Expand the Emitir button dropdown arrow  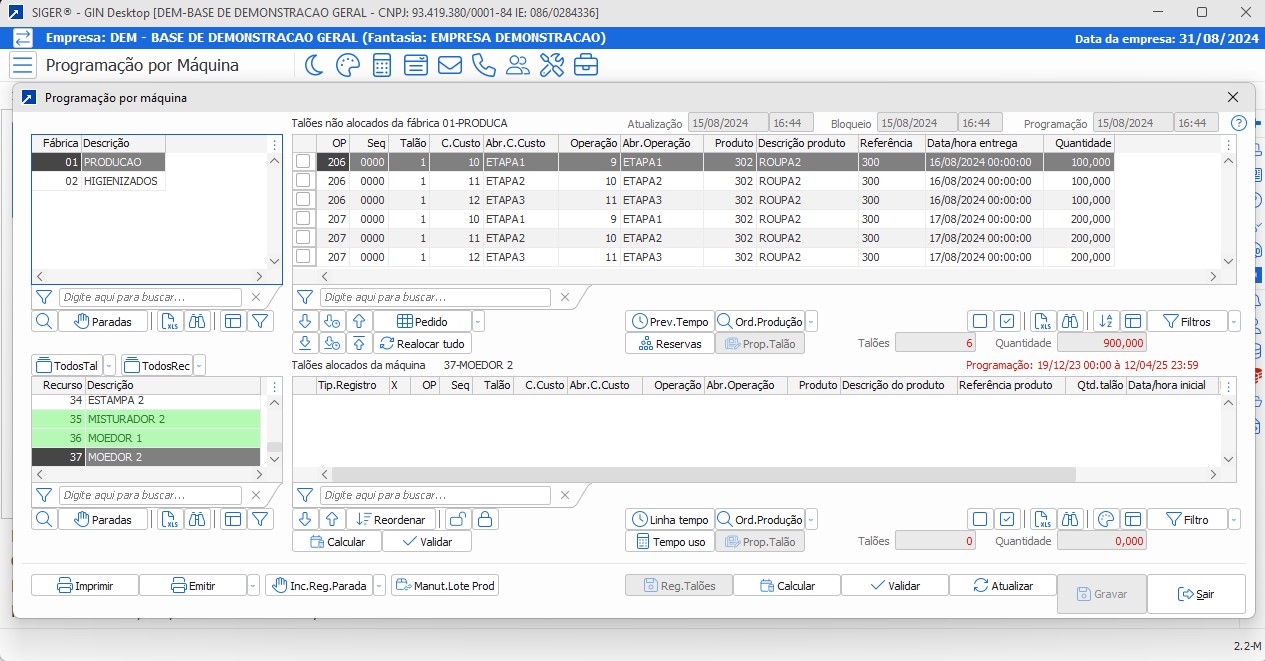pos(253,586)
